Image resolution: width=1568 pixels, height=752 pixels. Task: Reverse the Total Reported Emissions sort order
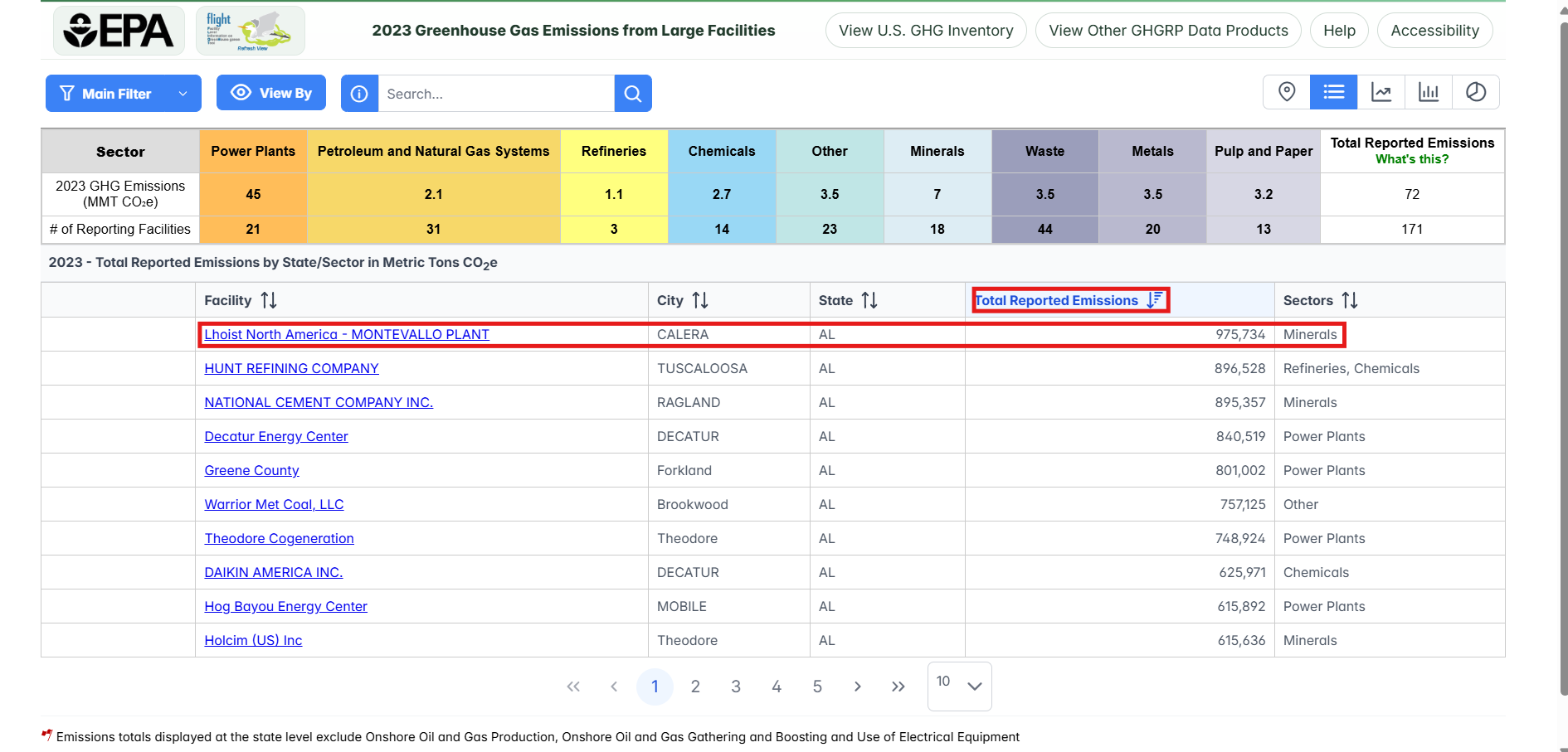[1154, 300]
